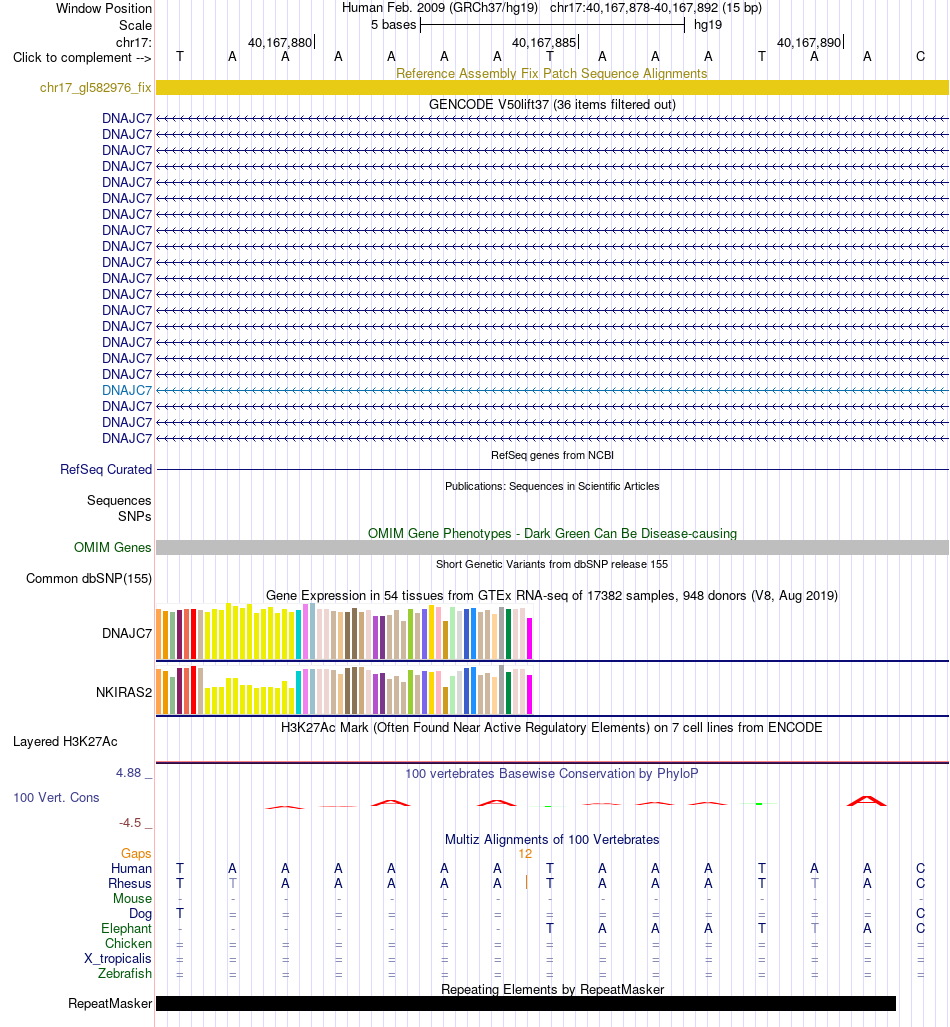
Task: Click the 'Dog' species alignment label
Action: coord(140,914)
